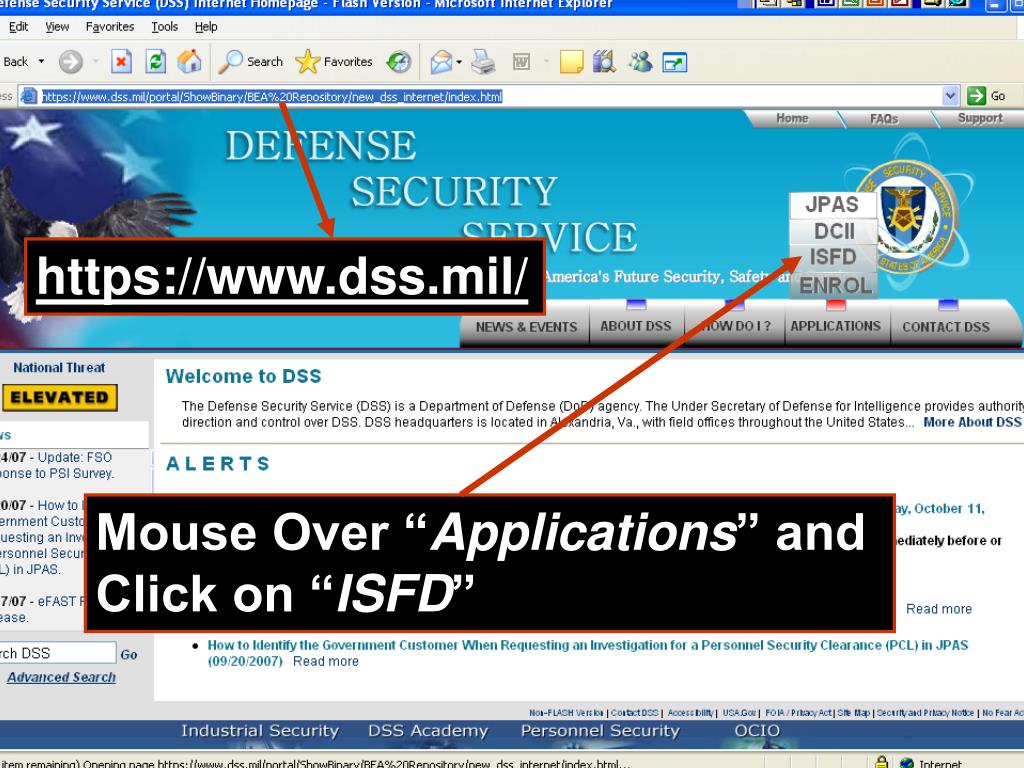Choose JPAS from Applications menu
This screenshot has height=768, width=1024.
pyautogui.click(x=832, y=204)
